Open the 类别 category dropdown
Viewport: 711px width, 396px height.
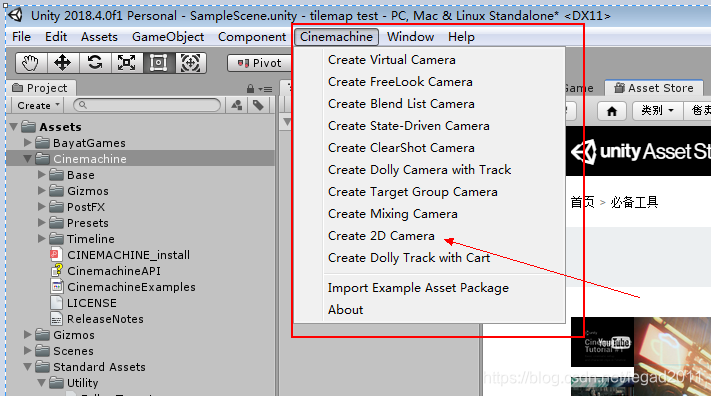click(657, 111)
